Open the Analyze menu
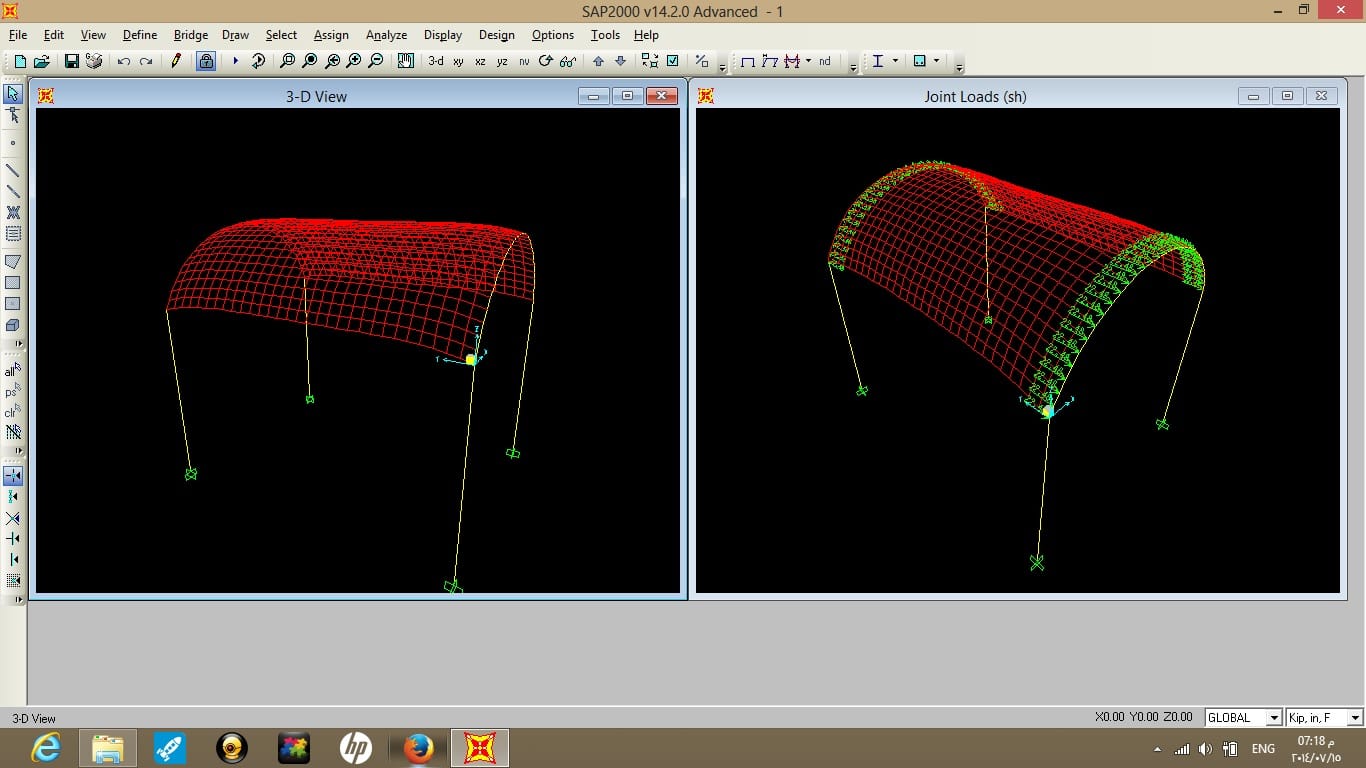 [386, 35]
